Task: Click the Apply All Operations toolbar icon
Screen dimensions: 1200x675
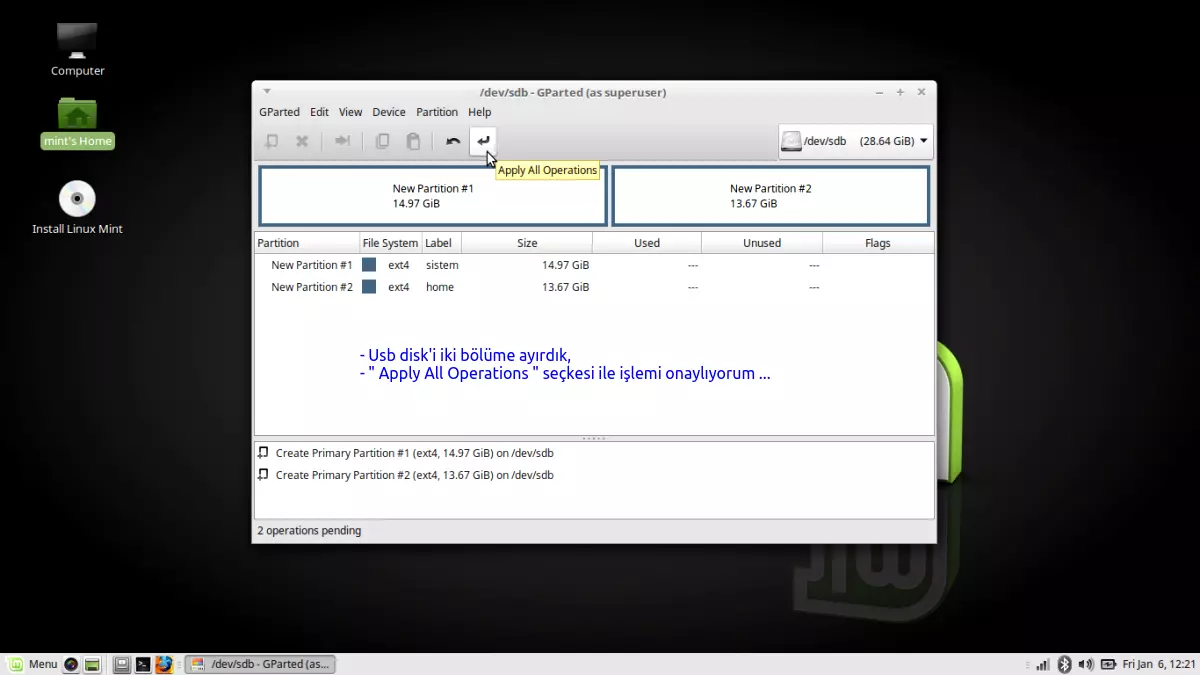Action: [x=483, y=141]
